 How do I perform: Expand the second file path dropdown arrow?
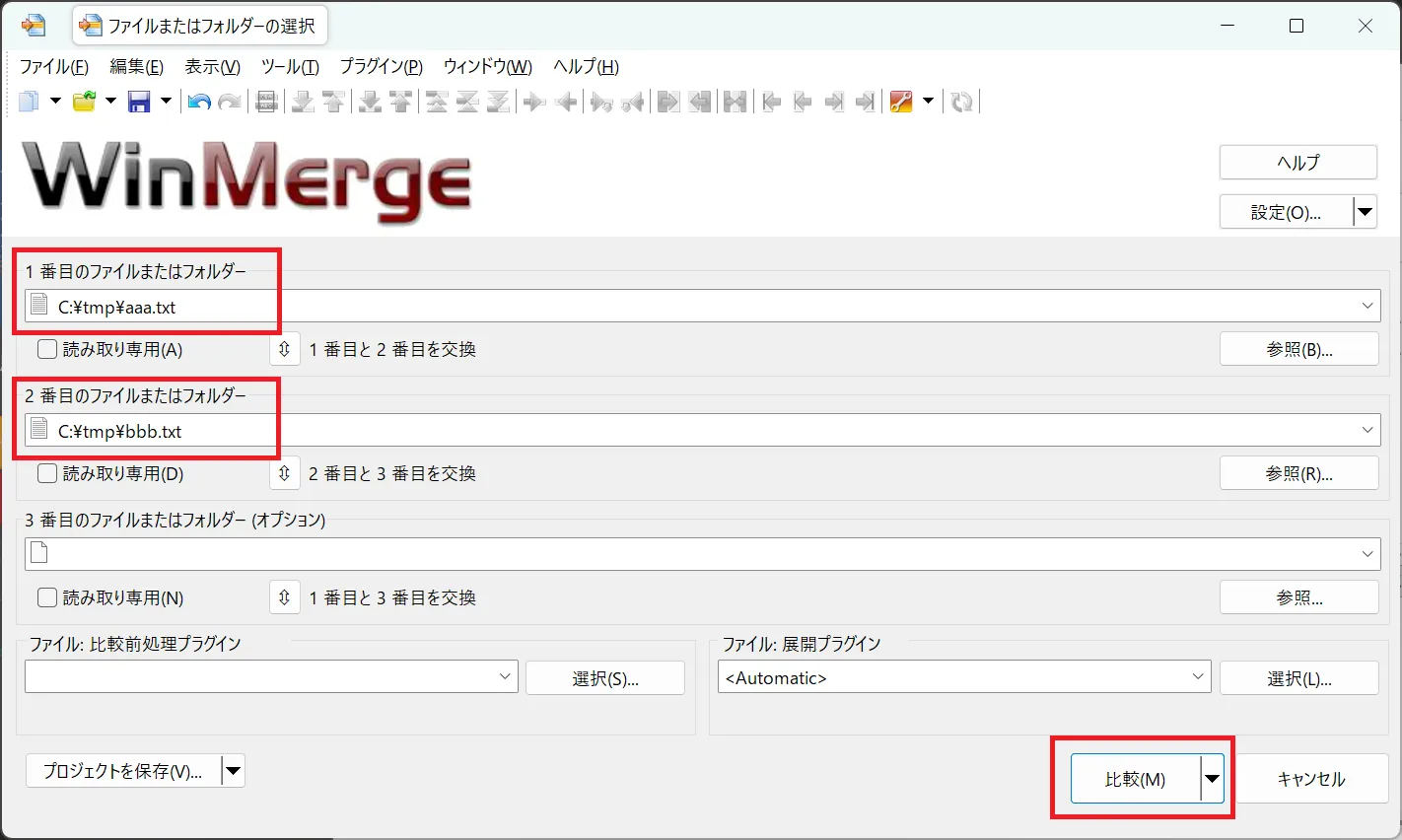click(1367, 430)
